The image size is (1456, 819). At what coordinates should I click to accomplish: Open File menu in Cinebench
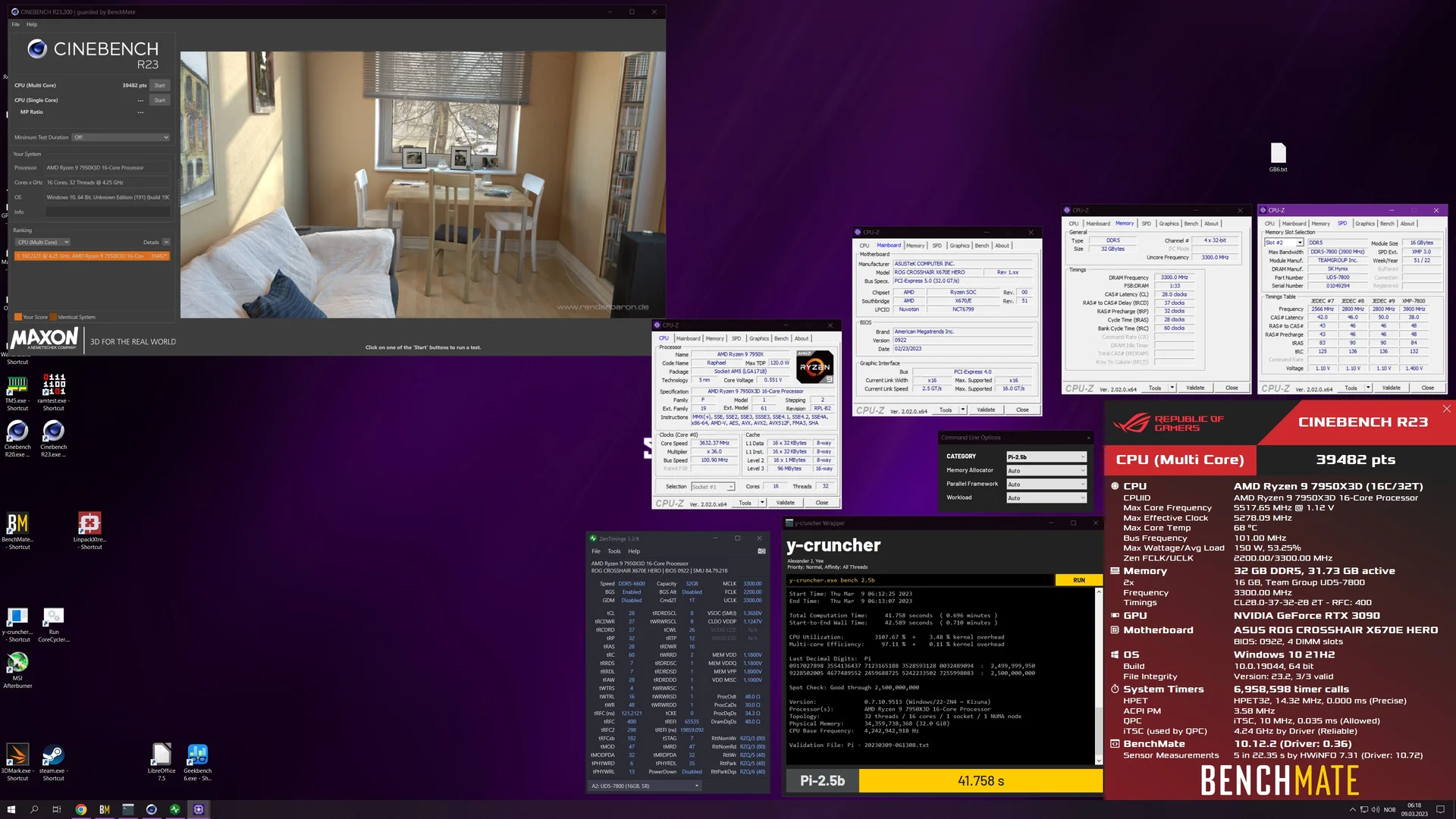point(15,24)
